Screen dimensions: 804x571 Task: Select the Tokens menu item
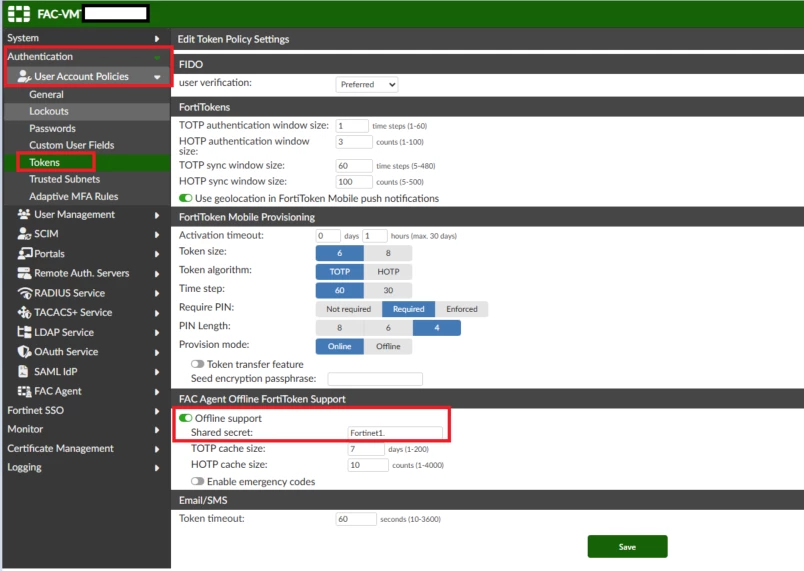[44, 162]
